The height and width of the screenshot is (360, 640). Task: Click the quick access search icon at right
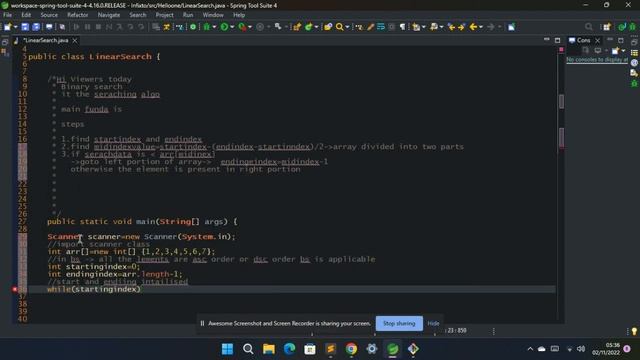589,27
